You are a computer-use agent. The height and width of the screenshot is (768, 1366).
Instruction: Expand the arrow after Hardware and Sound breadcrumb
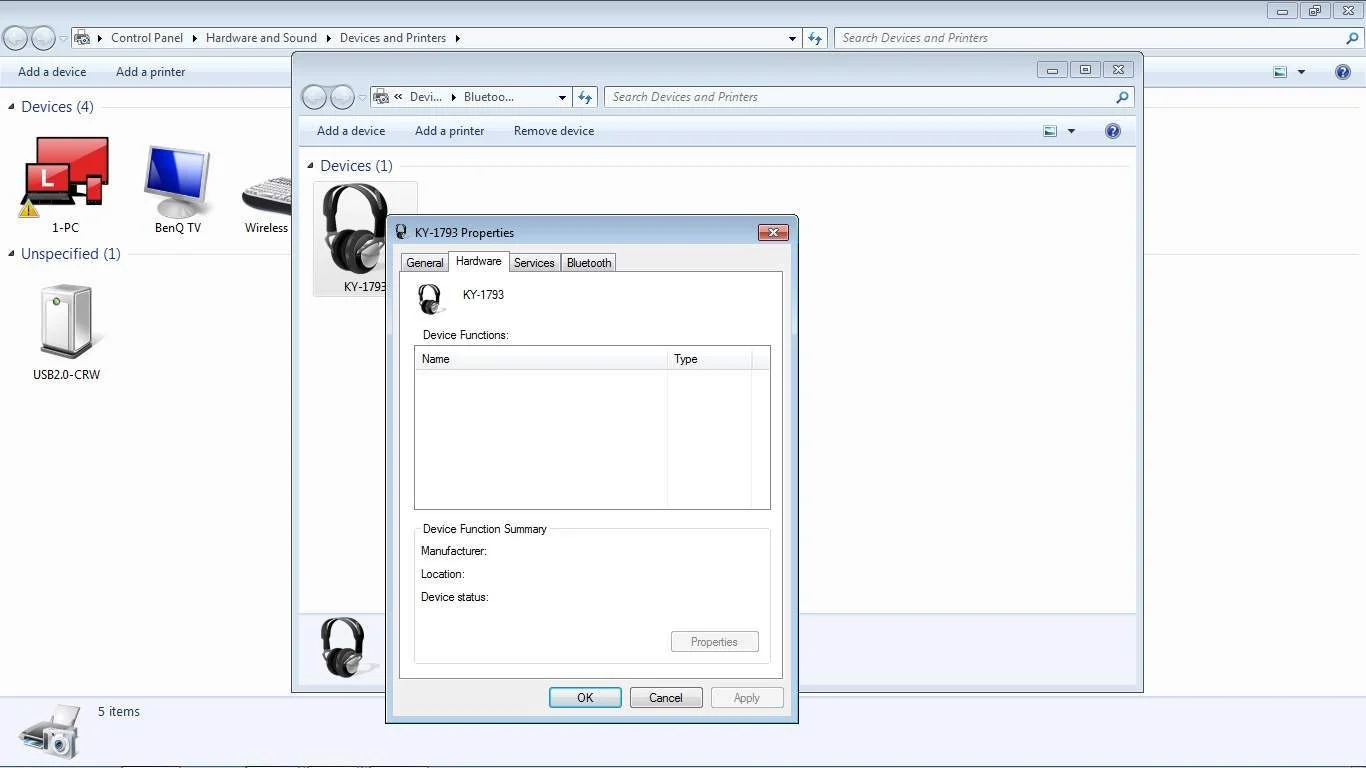pos(328,38)
